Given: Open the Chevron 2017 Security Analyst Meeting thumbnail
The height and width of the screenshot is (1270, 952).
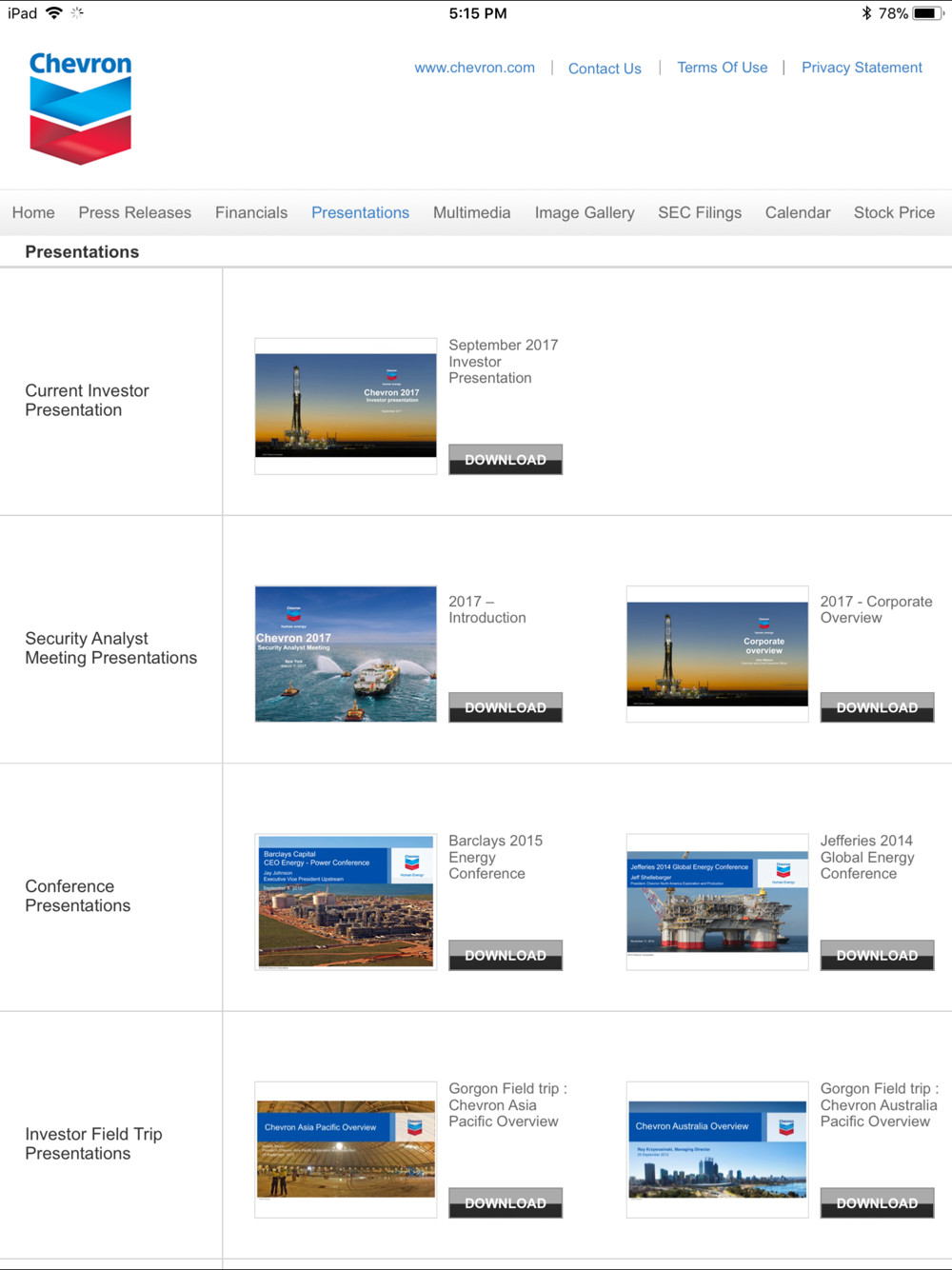Looking at the screenshot, I should pos(346,654).
